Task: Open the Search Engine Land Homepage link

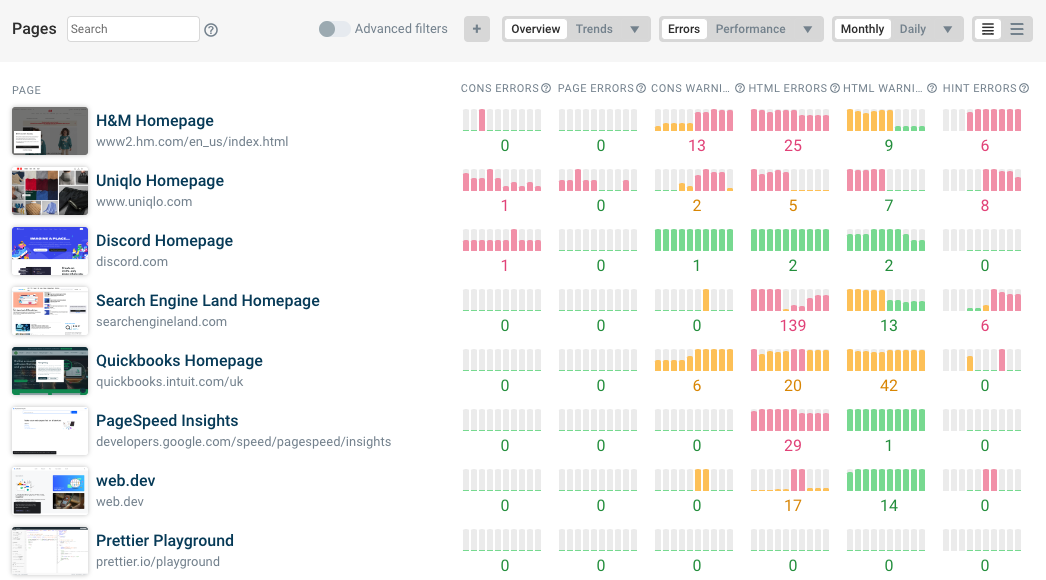Action: click(x=207, y=301)
